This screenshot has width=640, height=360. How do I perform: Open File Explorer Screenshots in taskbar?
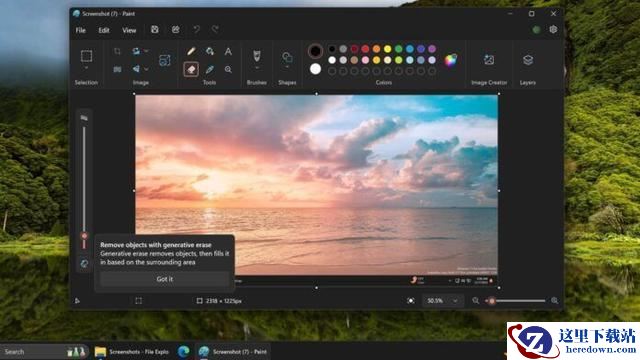click(x=131, y=351)
